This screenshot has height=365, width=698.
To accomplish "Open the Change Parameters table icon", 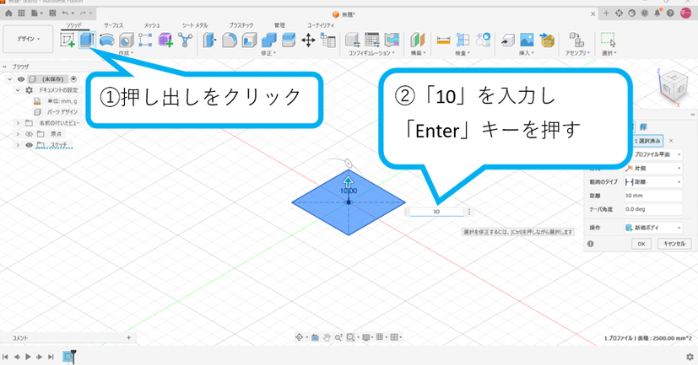I will [x=329, y=41].
